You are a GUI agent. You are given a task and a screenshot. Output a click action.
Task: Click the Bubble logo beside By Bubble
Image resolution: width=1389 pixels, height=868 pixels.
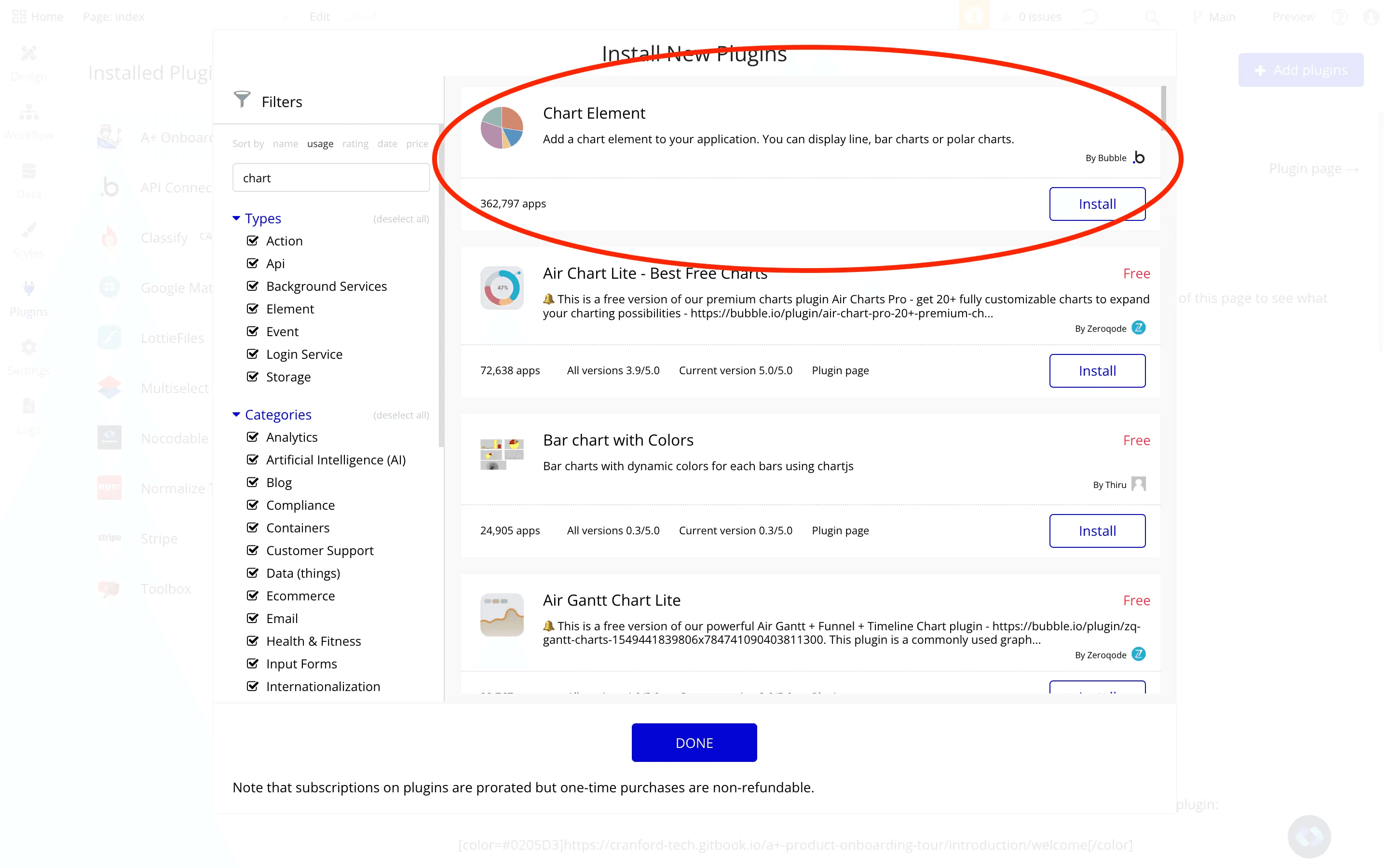[x=1139, y=157]
